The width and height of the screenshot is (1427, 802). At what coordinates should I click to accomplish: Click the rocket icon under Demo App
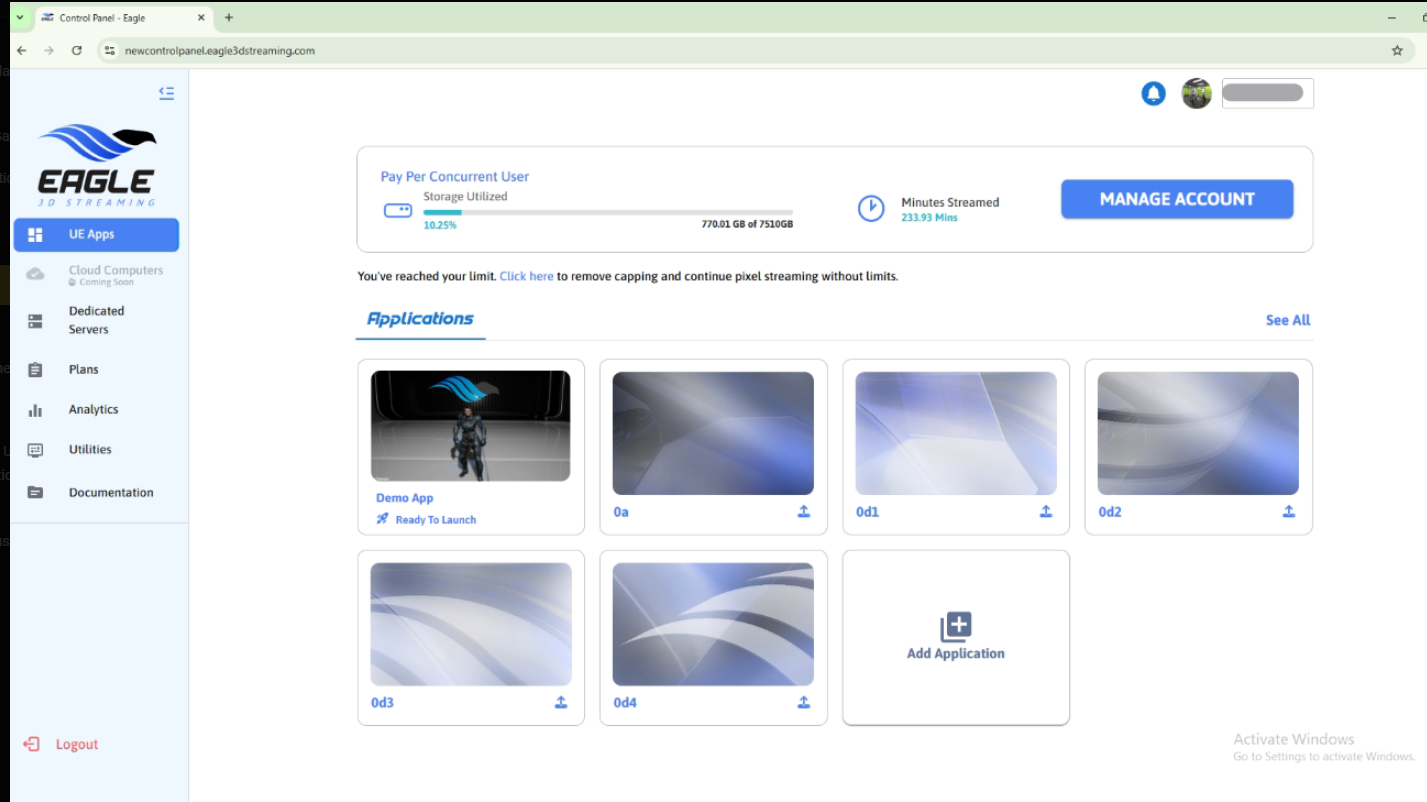pos(382,519)
